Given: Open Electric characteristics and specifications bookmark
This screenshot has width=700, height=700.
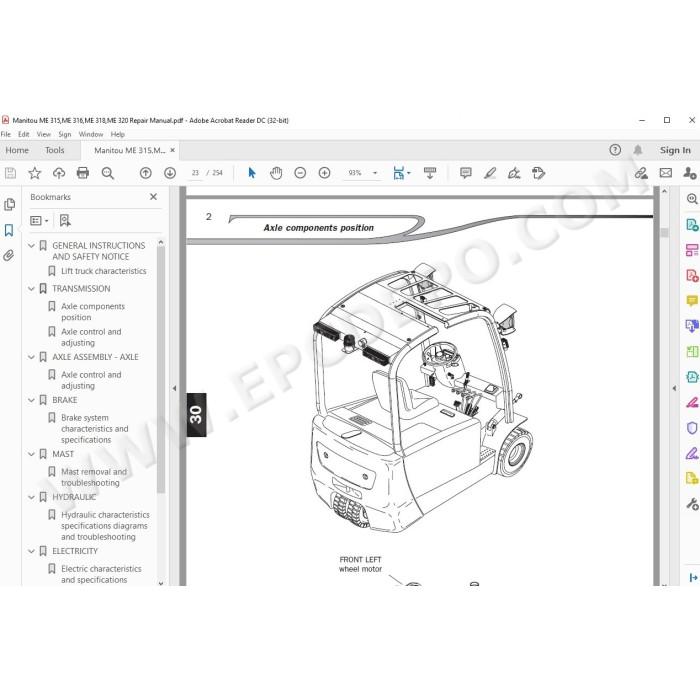Looking at the screenshot, I should click(101, 574).
